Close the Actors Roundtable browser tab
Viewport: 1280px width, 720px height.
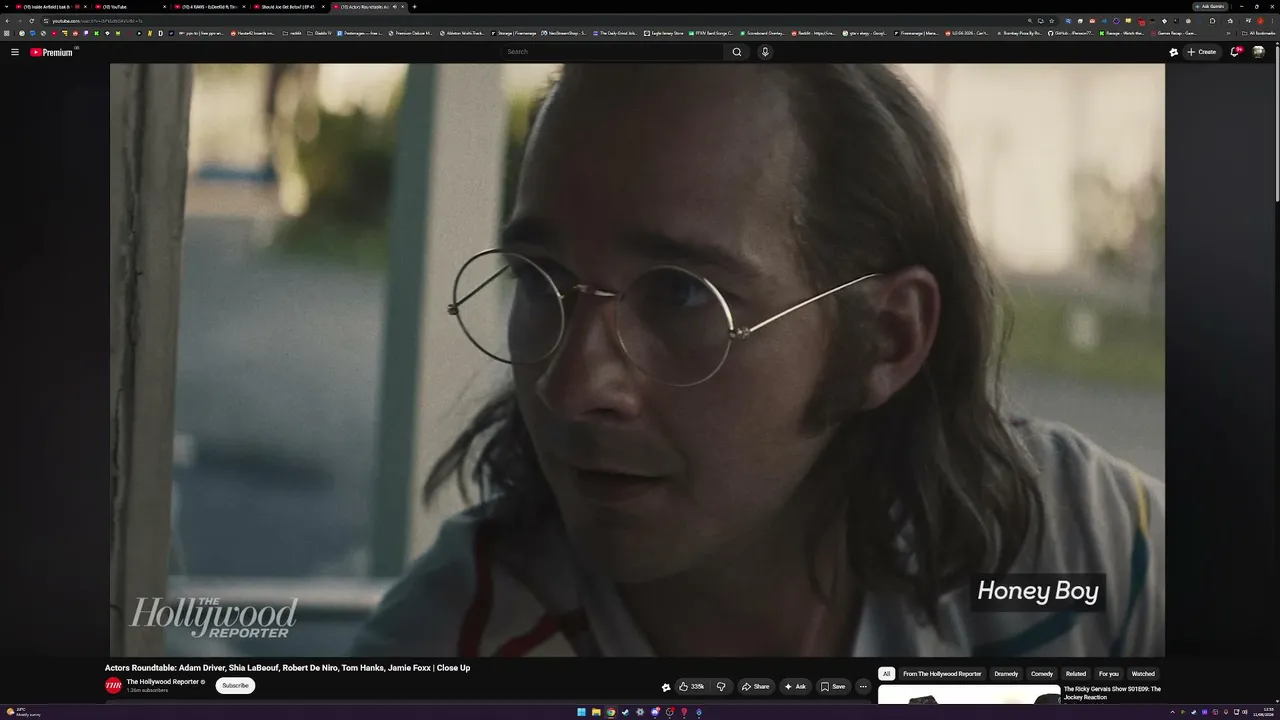point(403,7)
